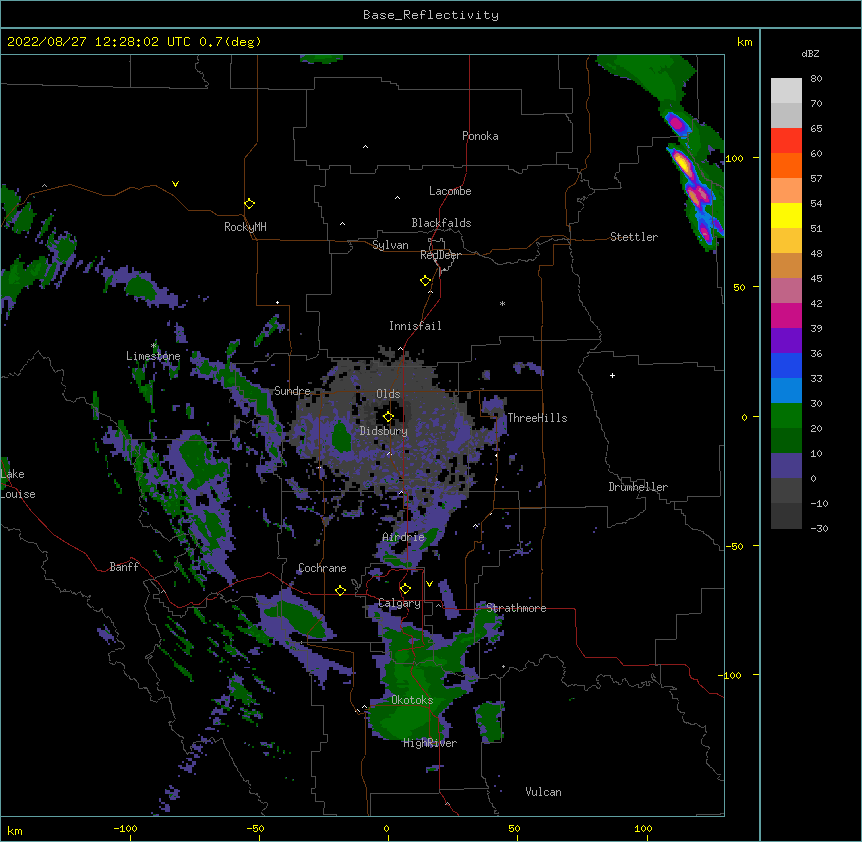
Task: Click the Airdrie label
Action: (x=404, y=537)
